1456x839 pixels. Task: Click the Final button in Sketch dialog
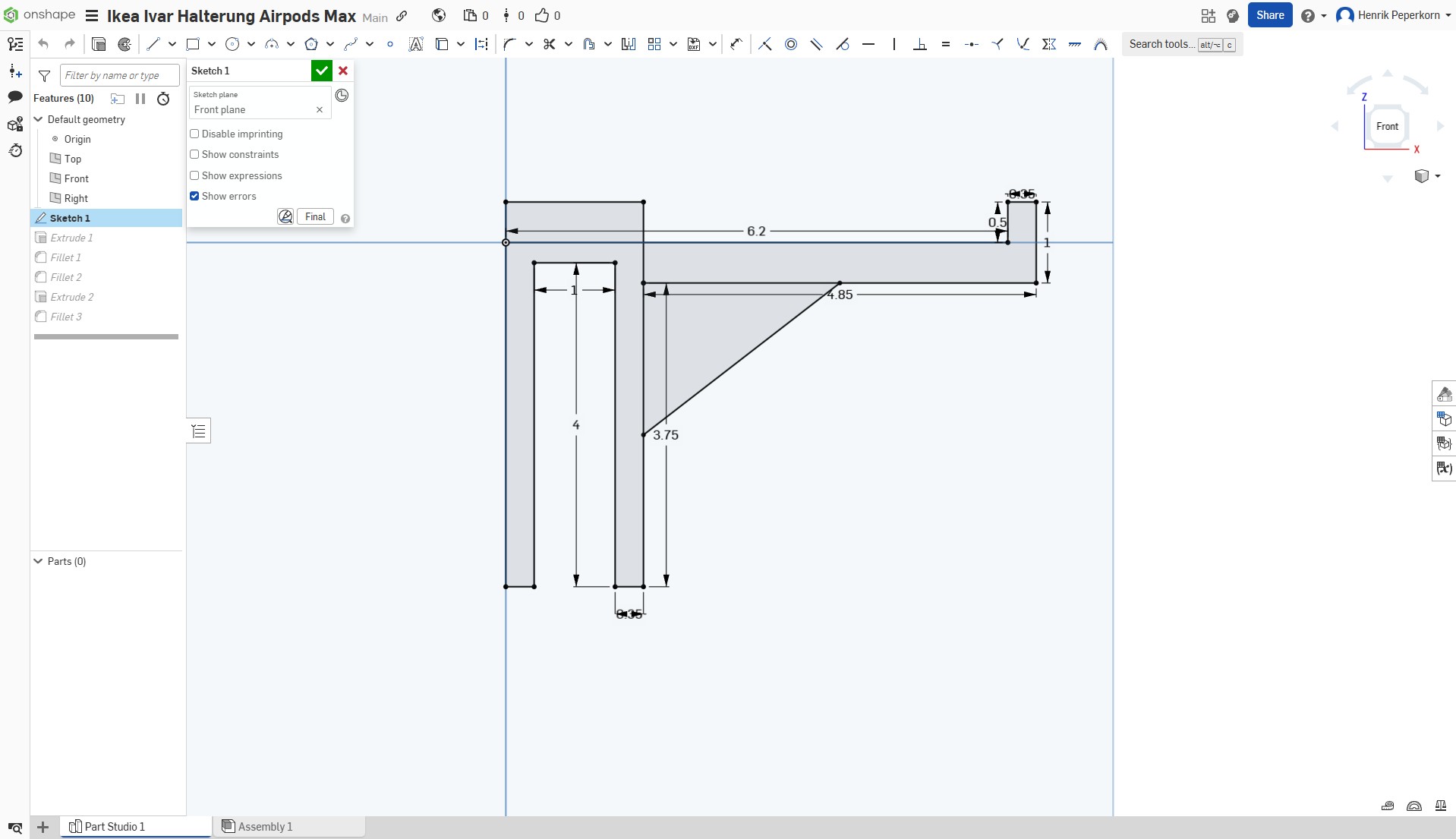pos(315,216)
